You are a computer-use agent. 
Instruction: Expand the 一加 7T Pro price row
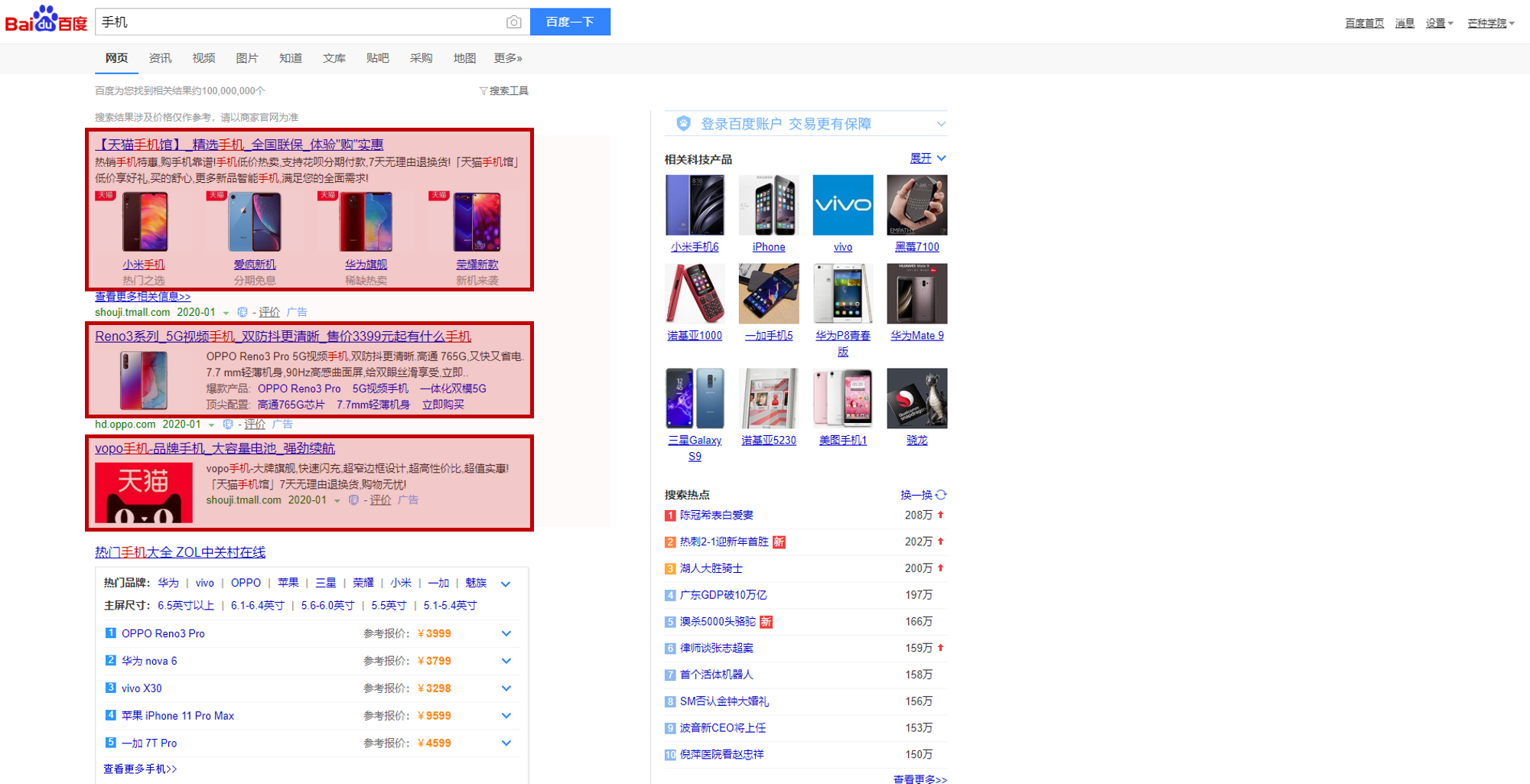tap(506, 743)
